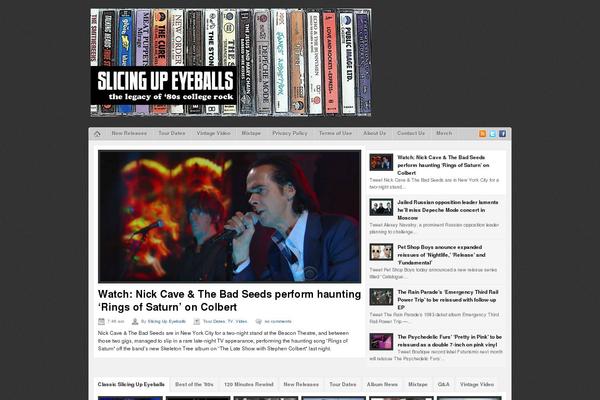Click the calendar icon beside post time
The width and height of the screenshot is (600, 400).
tap(101, 322)
